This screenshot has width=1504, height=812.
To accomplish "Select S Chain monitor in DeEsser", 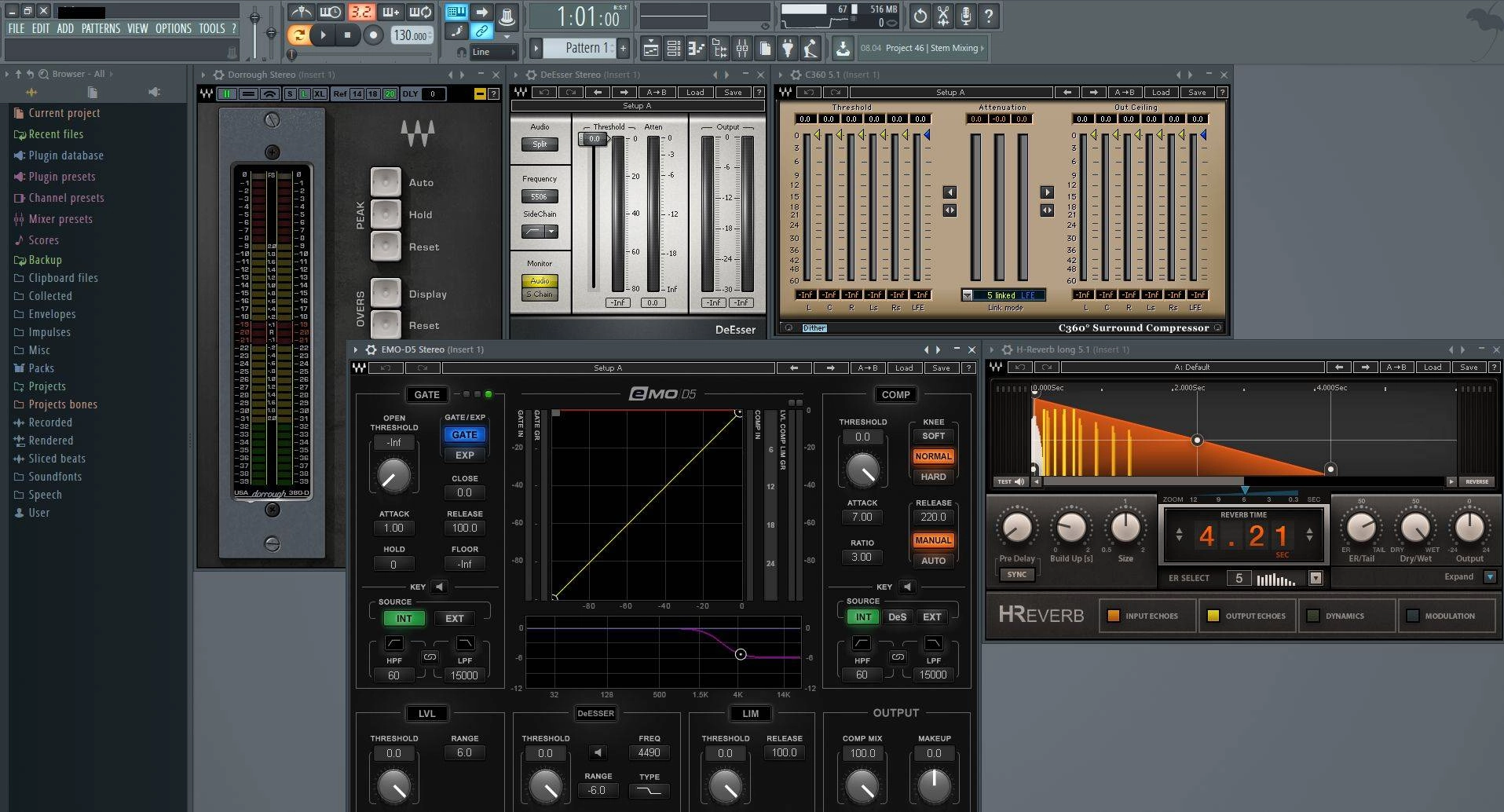I will coord(540,294).
